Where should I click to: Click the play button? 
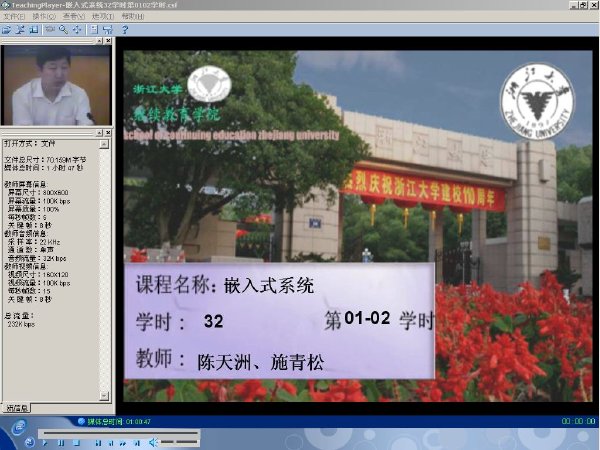[45, 443]
